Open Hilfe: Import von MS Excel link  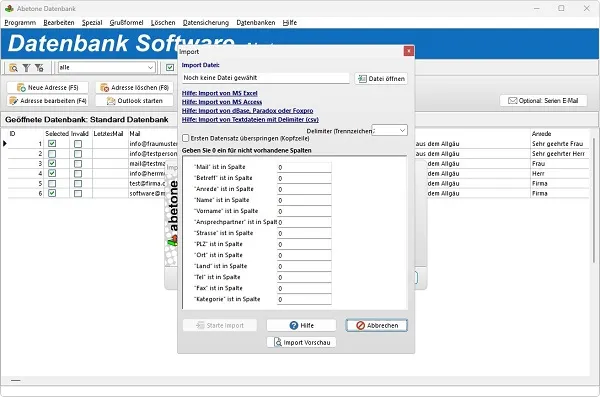click(x=220, y=93)
